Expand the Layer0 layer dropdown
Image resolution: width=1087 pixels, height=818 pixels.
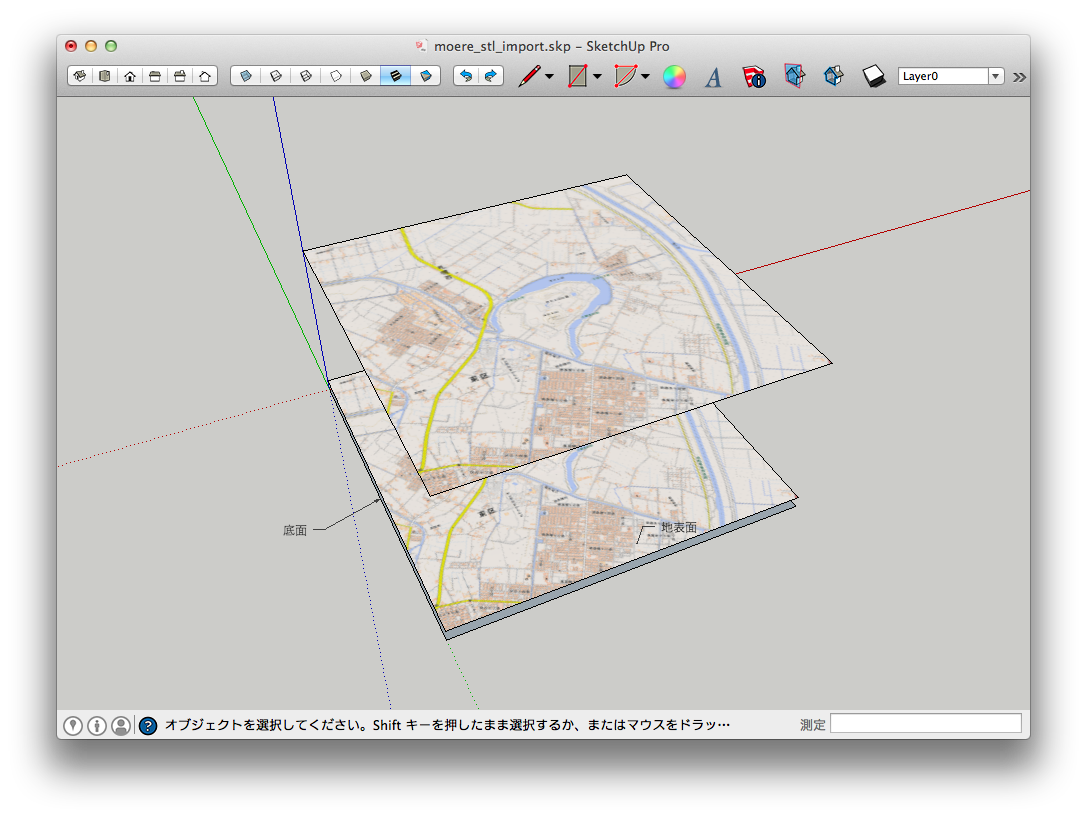click(x=995, y=76)
